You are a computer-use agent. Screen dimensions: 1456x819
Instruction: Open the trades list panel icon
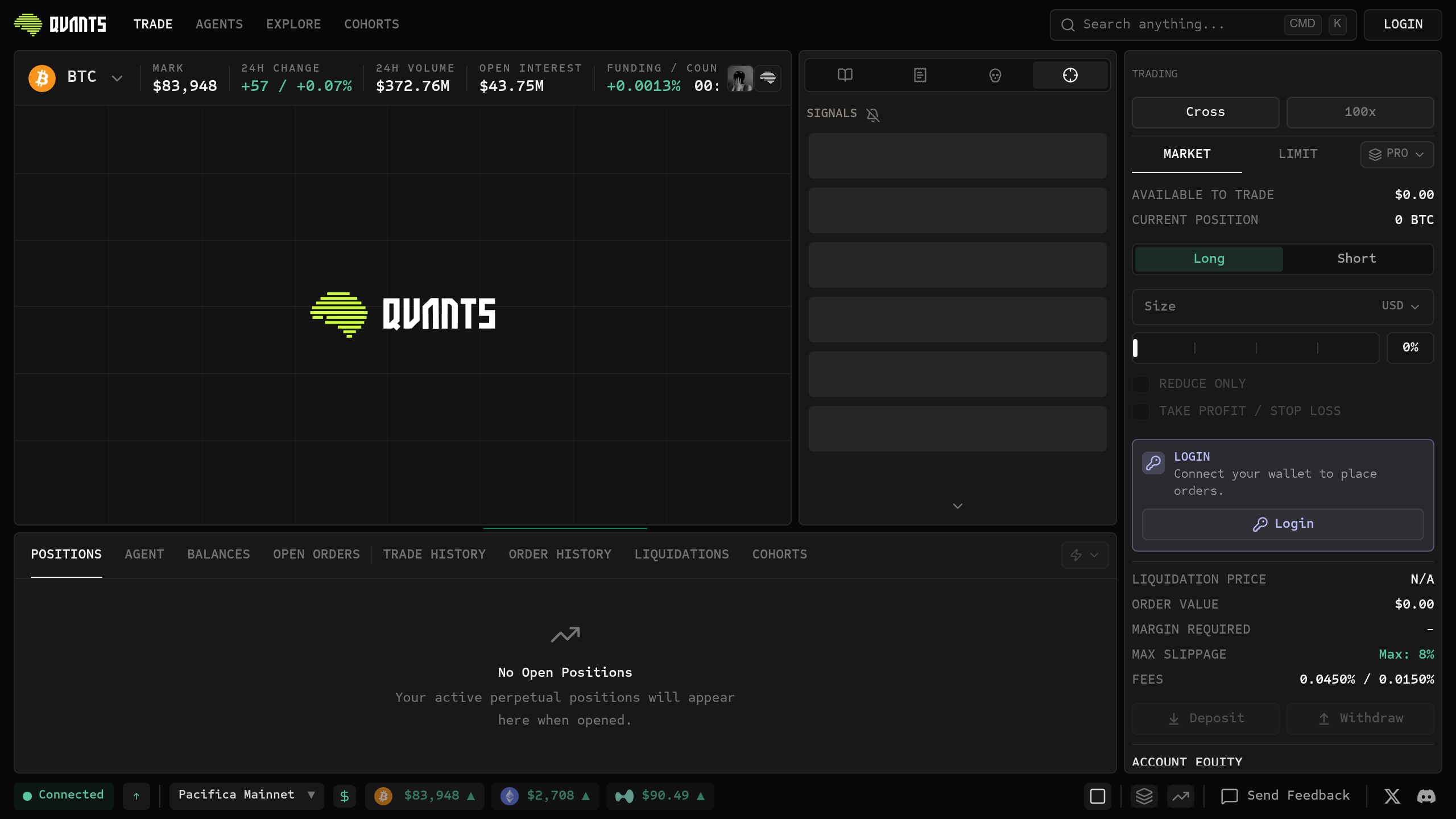[920, 75]
